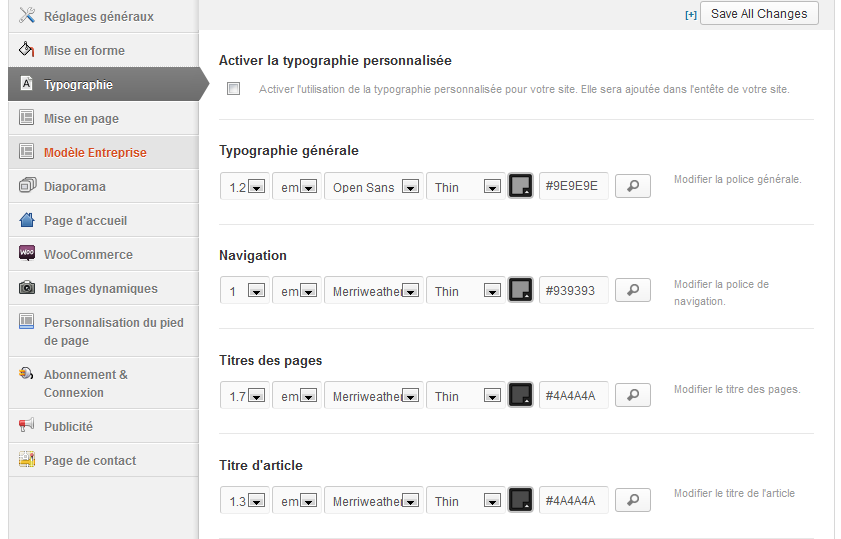841x539 pixels.
Task: Click the camera icon for Images dynamiques
Action: tap(27, 288)
